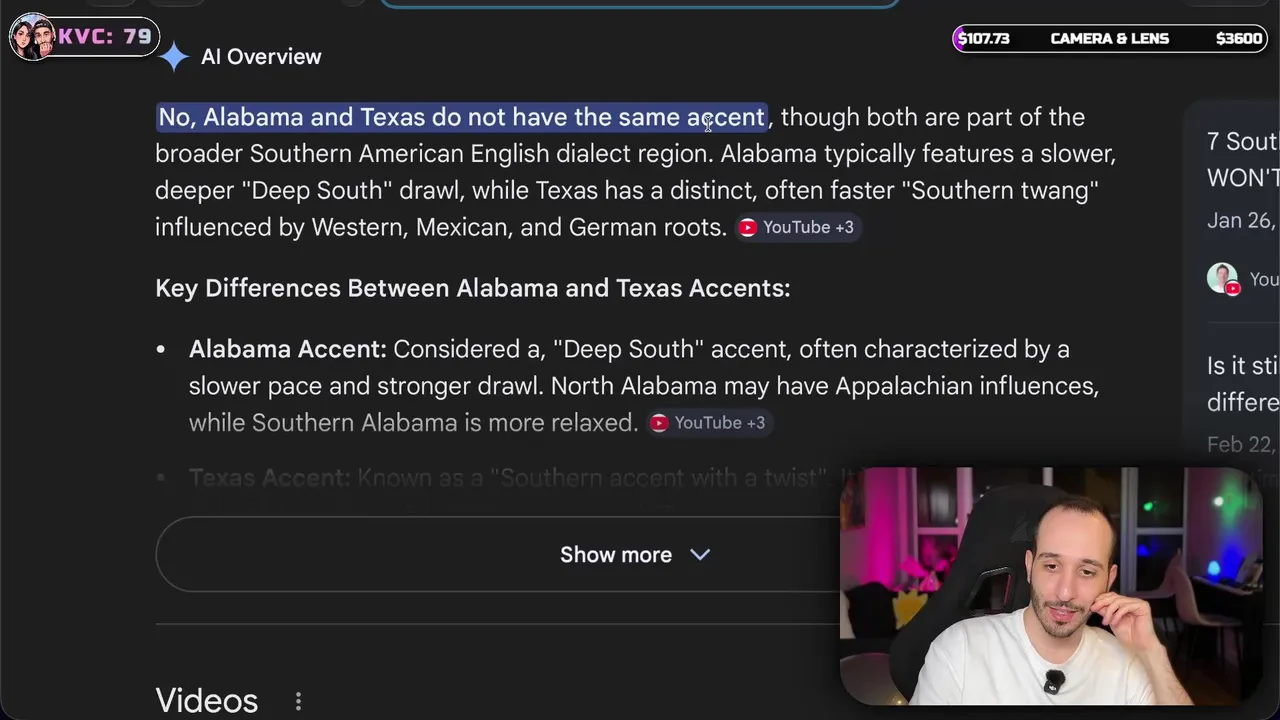Click the YouTube icon beside the Alabama Accent text

coord(659,423)
